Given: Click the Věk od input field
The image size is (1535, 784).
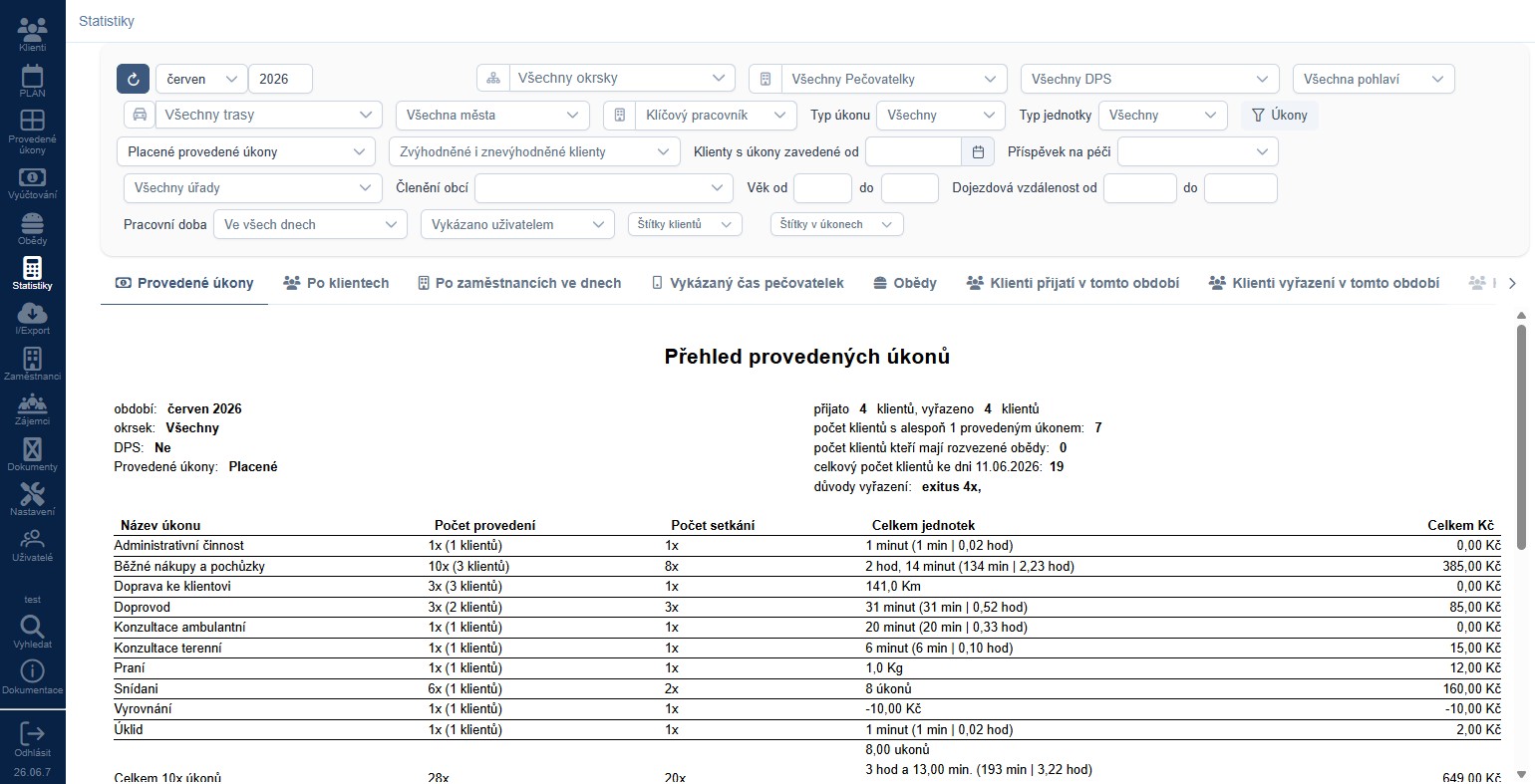Looking at the screenshot, I should tap(822, 187).
